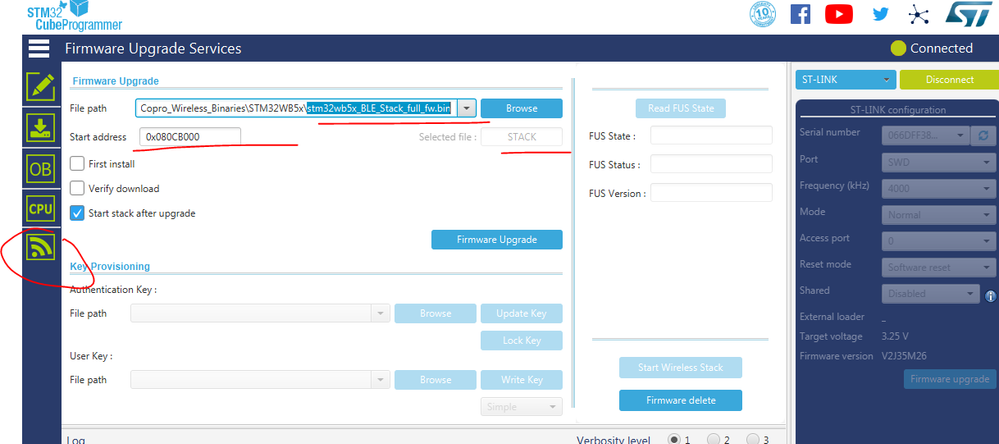Screen dimensions: 999x444
Task: Expand the firmware file path dropdown
Action: [x=466, y=108]
